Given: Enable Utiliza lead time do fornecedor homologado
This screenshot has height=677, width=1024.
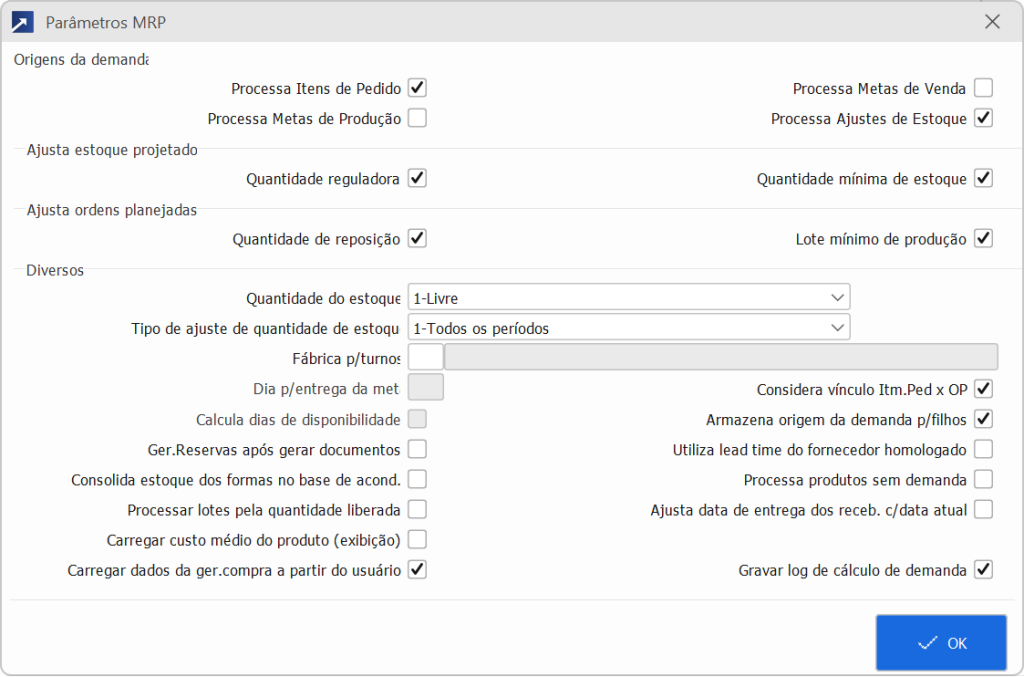Looking at the screenshot, I should pos(984,449).
